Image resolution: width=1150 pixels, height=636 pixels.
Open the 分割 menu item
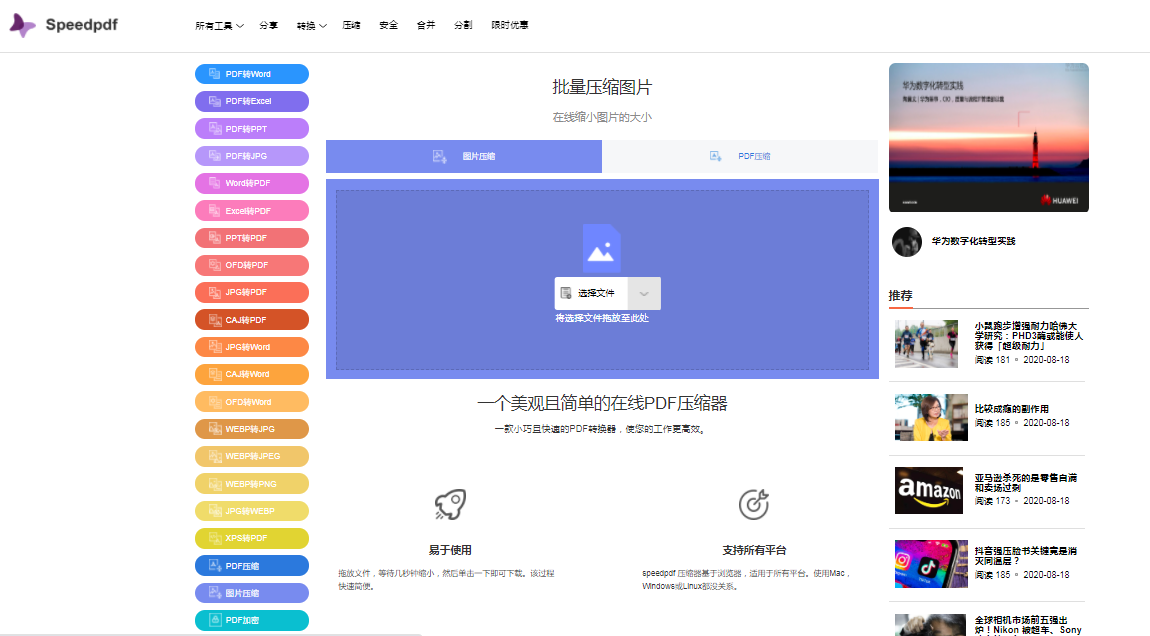[463, 26]
